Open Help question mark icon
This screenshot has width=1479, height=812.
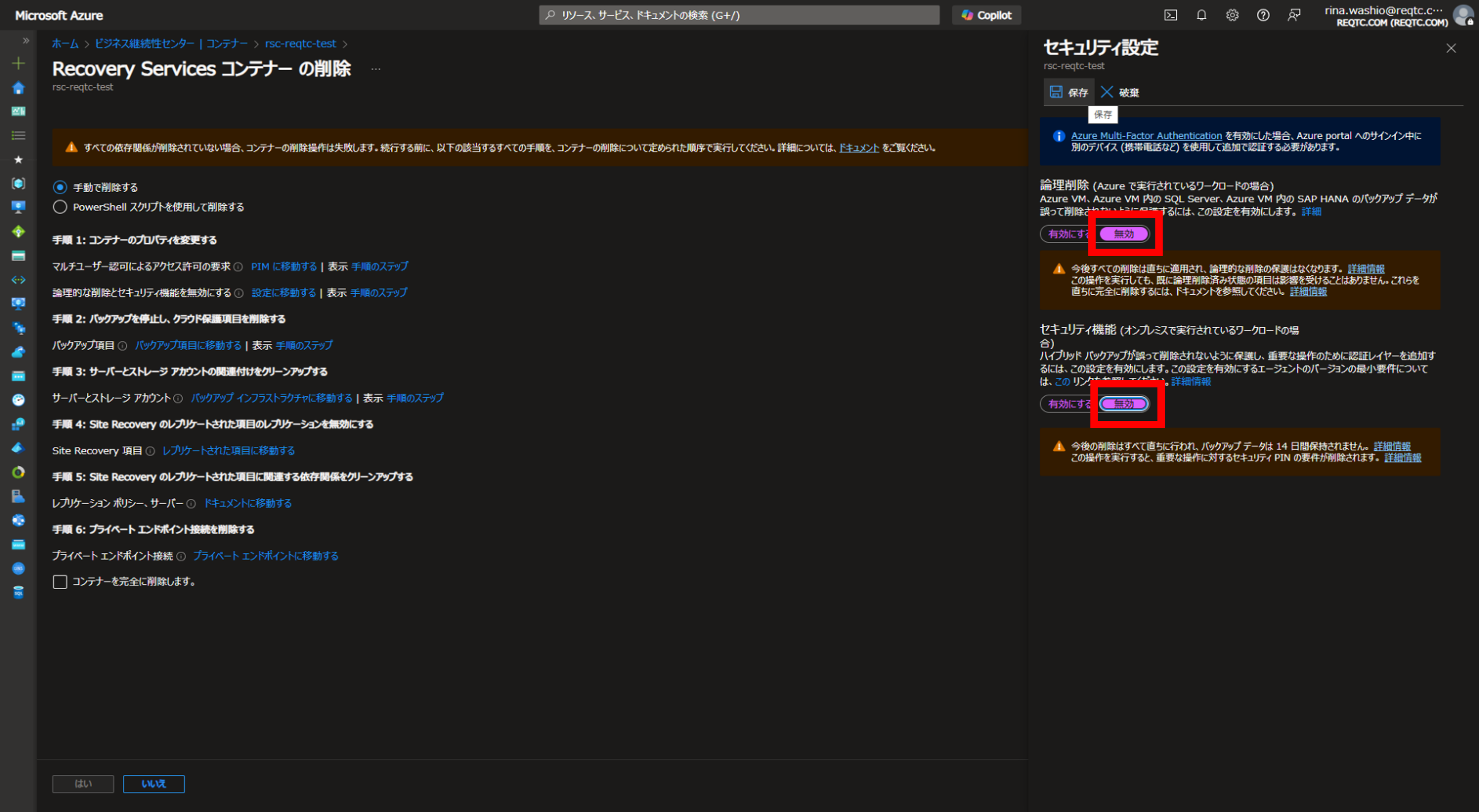click(1263, 16)
